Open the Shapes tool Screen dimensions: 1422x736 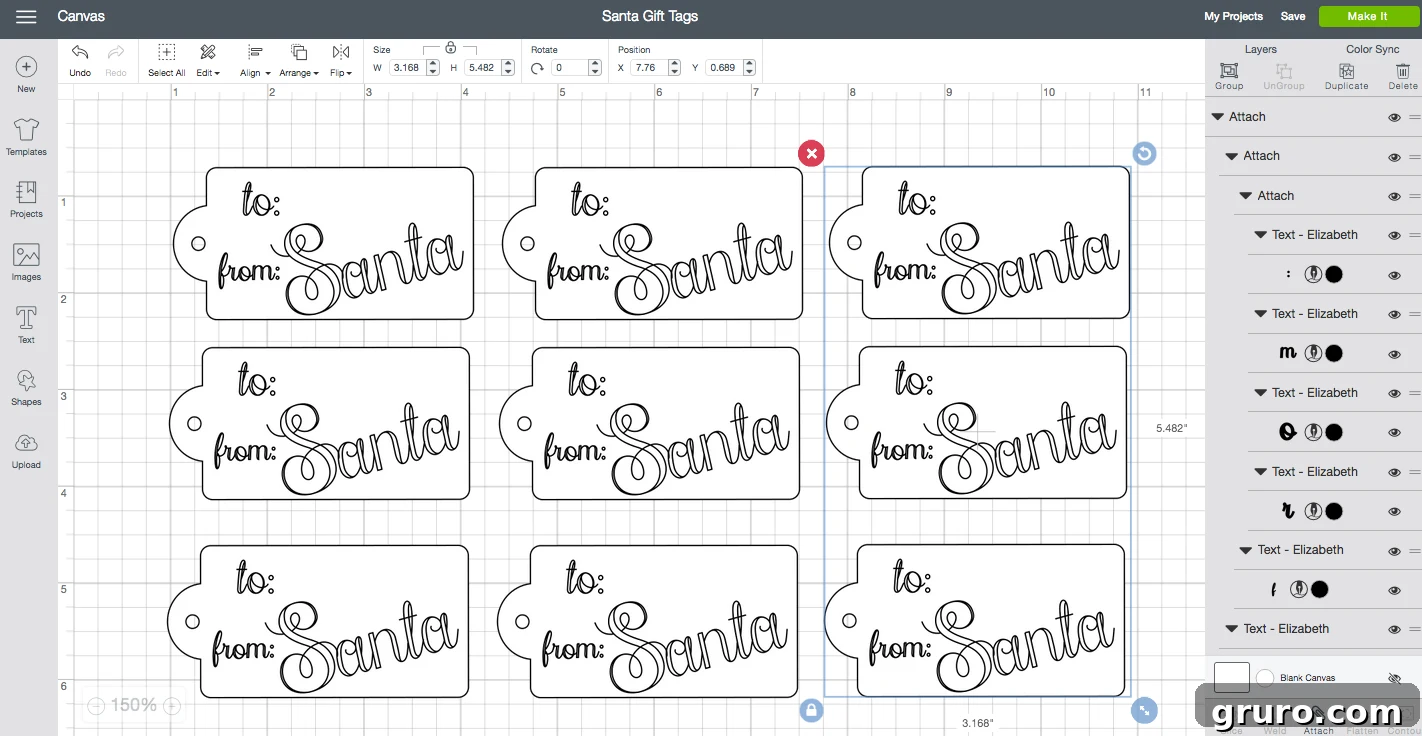click(x=26, y=380)
